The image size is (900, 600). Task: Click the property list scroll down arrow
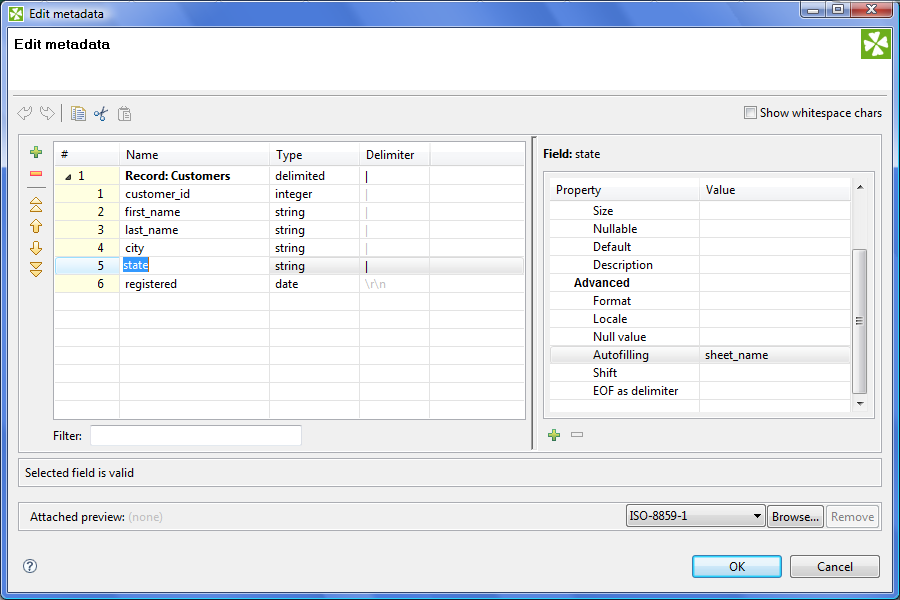point(860,404)
